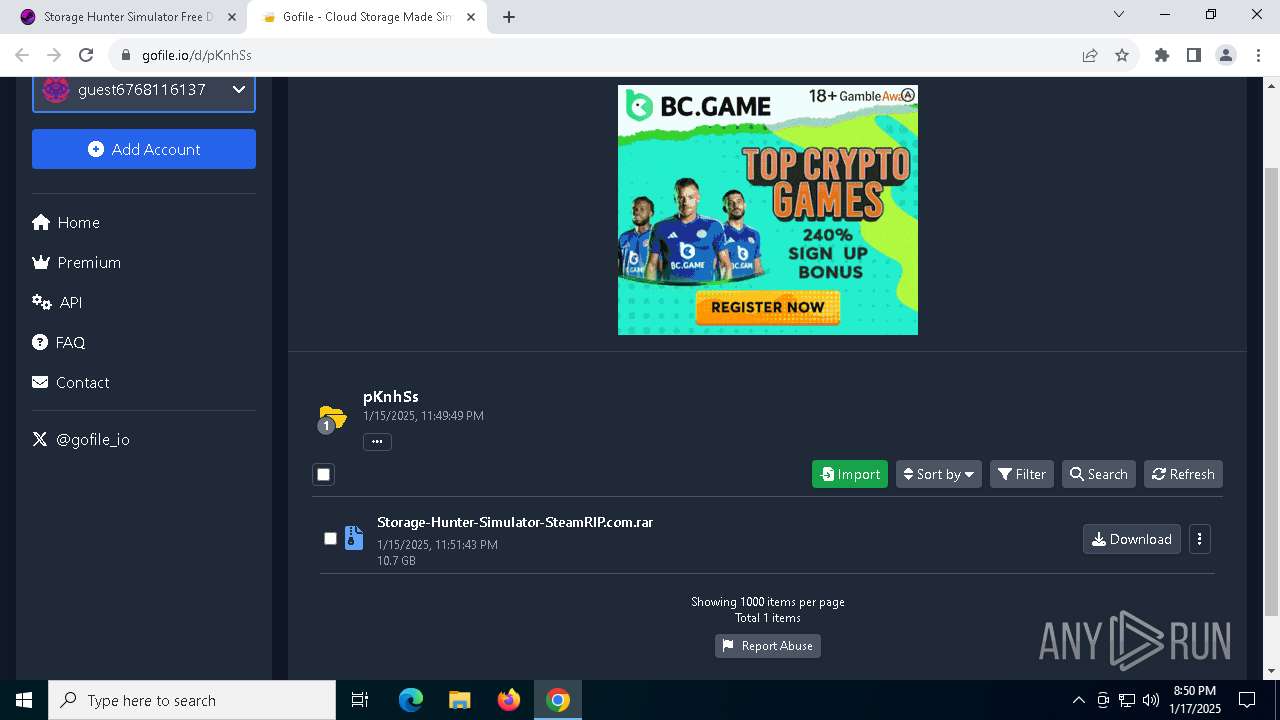The height and width of the screenshot is (720, 1280).
Task: Open the Chrome three-dot menu
Action: (x=1258, y=56)
